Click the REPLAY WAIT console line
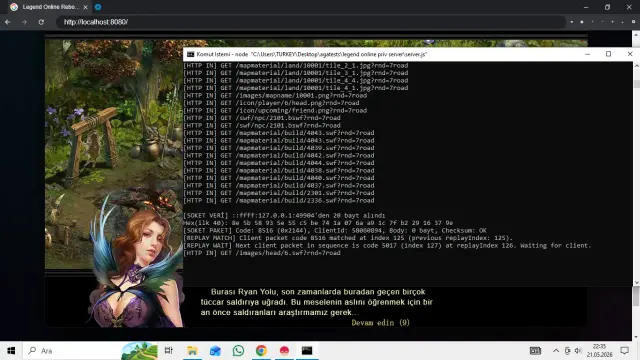 pyautogui.click(x=387, y=246)
